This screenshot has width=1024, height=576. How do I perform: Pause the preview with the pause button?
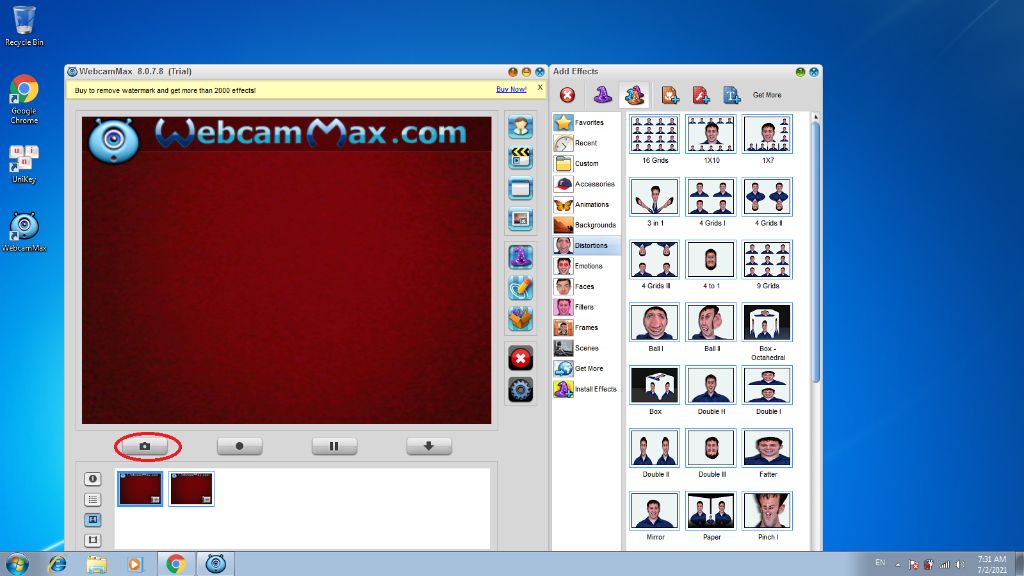click(x=334, y=446)
